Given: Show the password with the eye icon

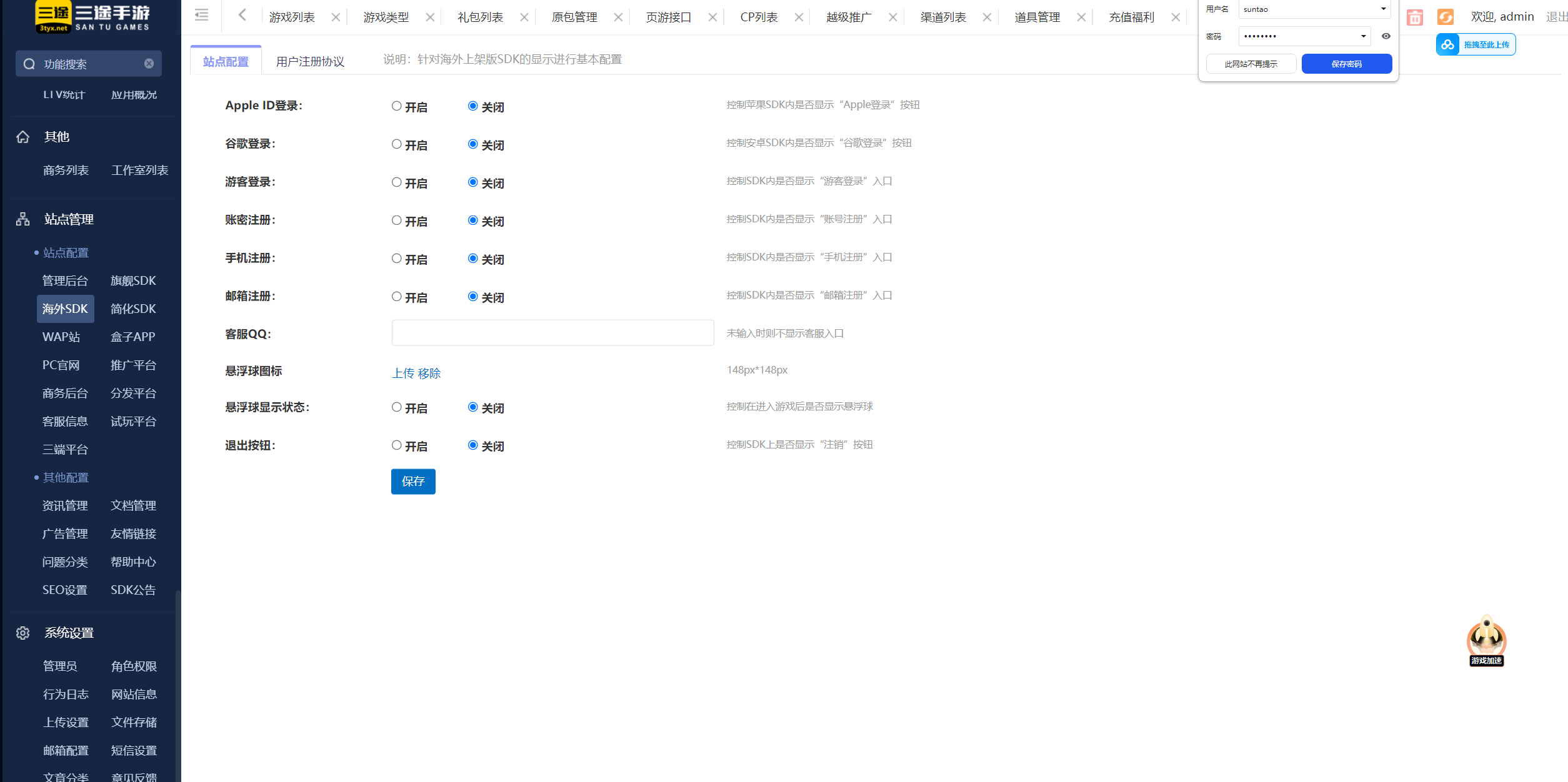Looking at the screenshot, I should 1386,36.
